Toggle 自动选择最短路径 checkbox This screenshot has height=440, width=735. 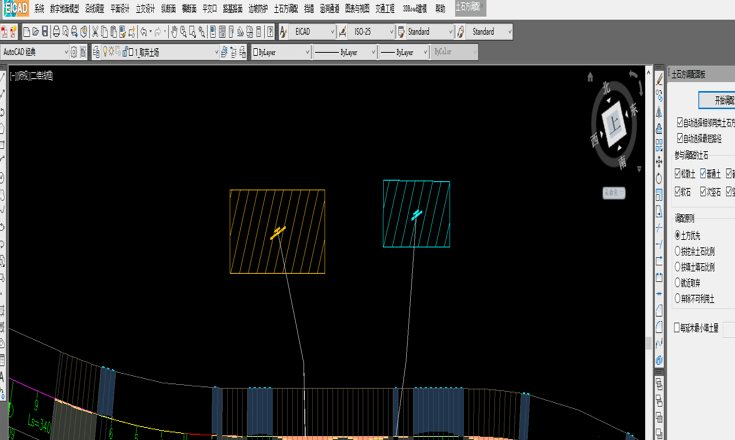(x=680, y=138)
